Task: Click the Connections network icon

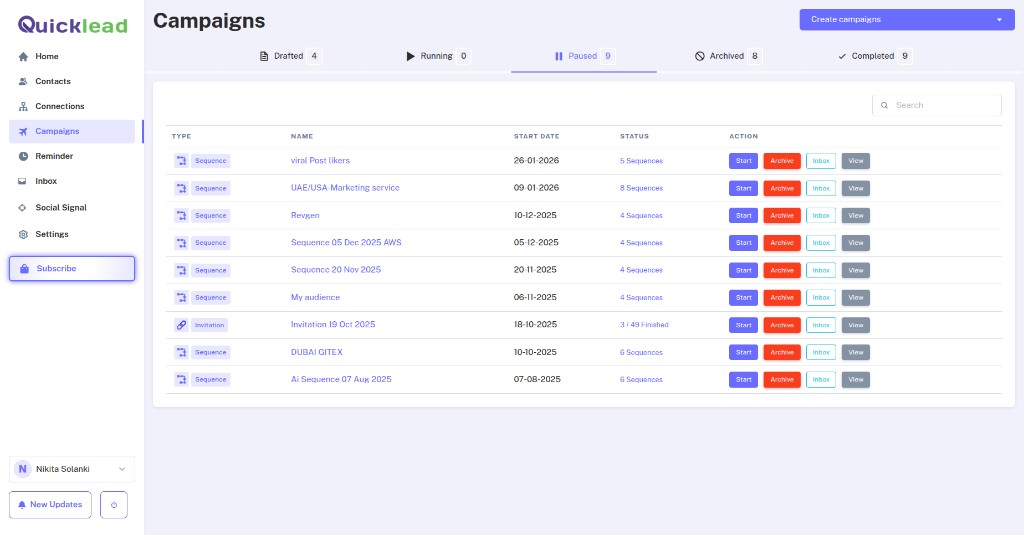Action: [24, 106]
